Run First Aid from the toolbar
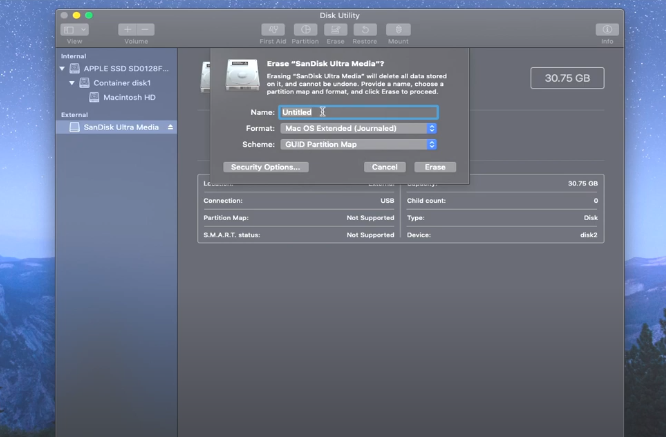Image resolution: width=666 pixels, height=437 pixels. click(273, 30)
